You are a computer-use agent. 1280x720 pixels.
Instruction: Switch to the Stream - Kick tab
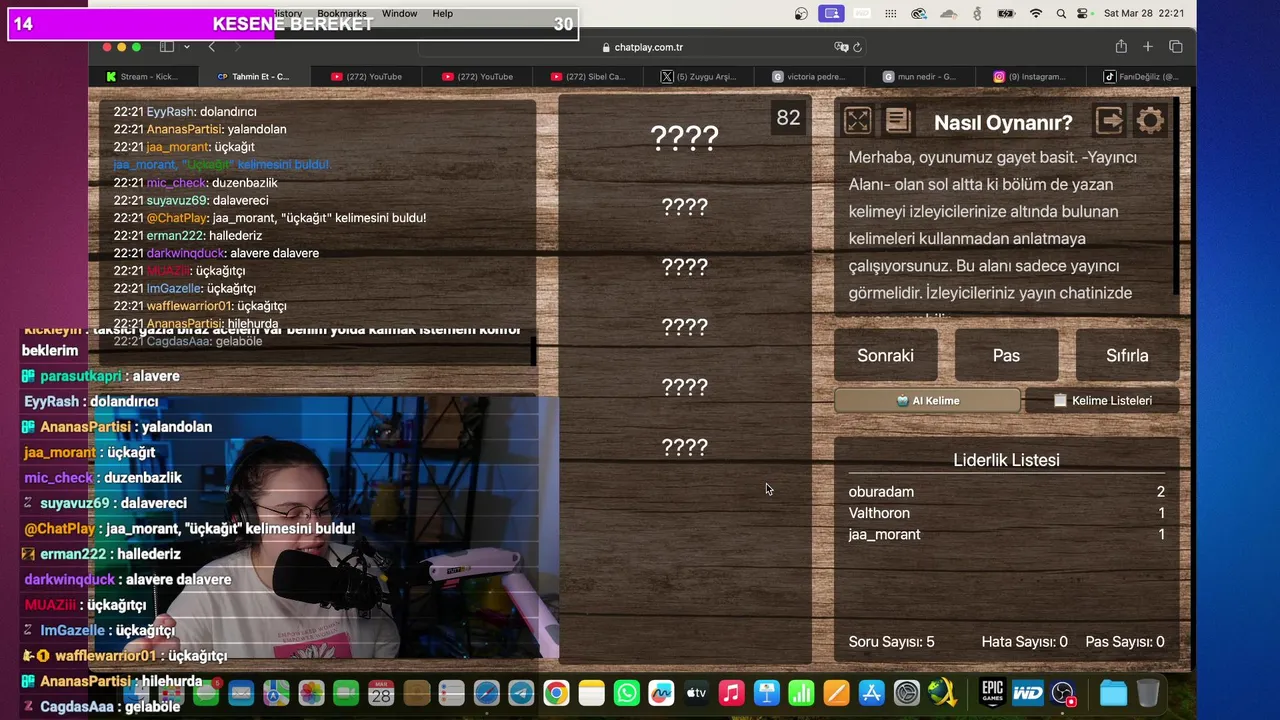click(x=142, y=76)
